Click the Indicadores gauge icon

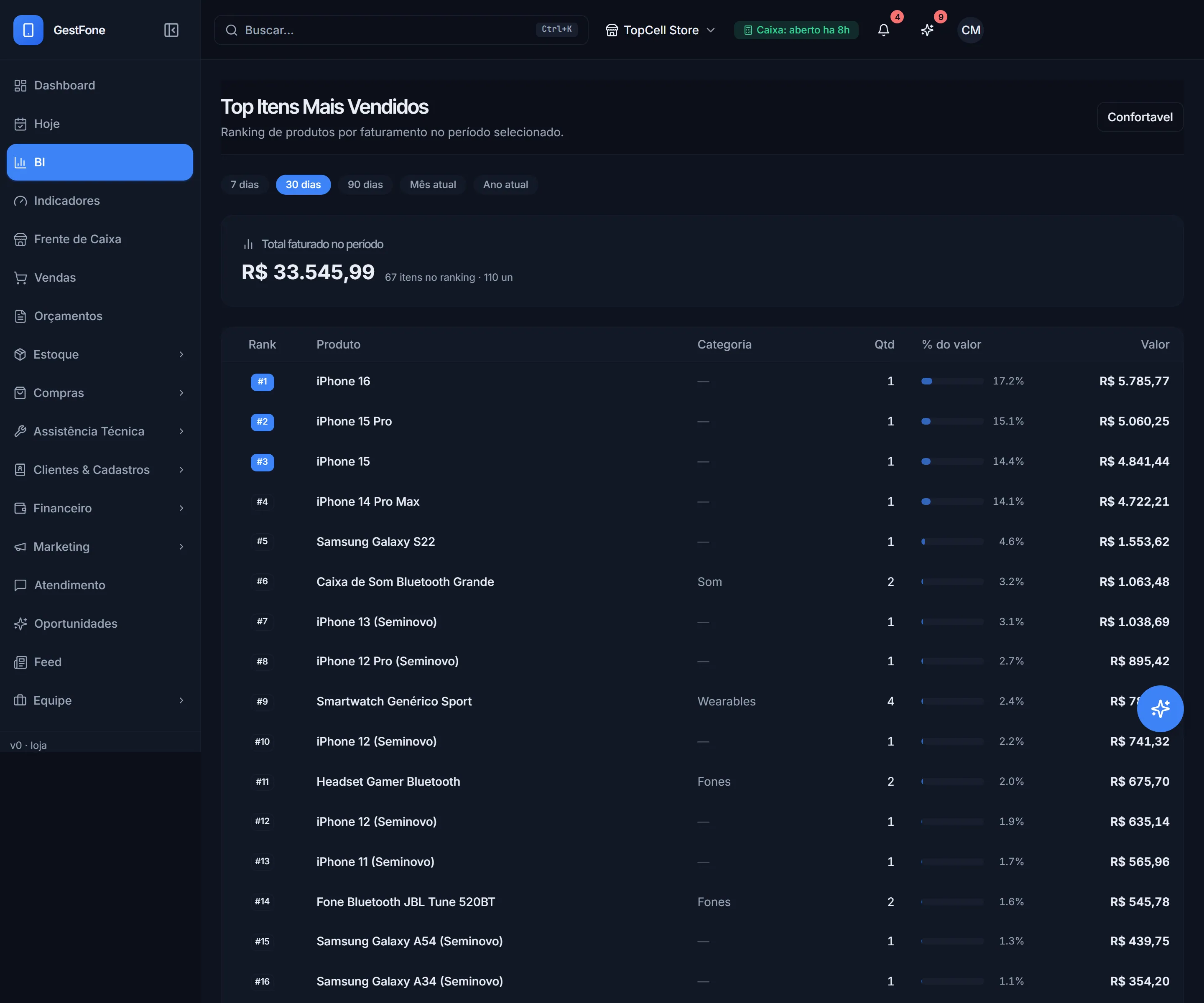(20, 201)
